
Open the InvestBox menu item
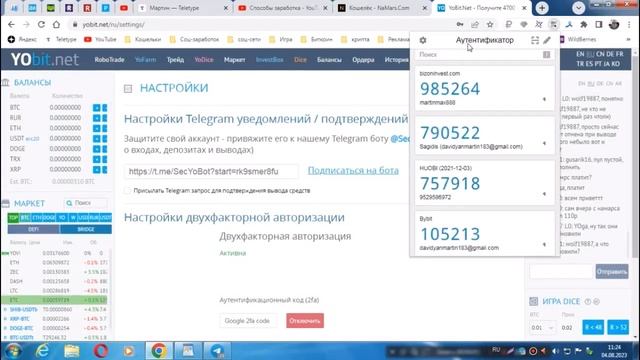pos(269,60)
